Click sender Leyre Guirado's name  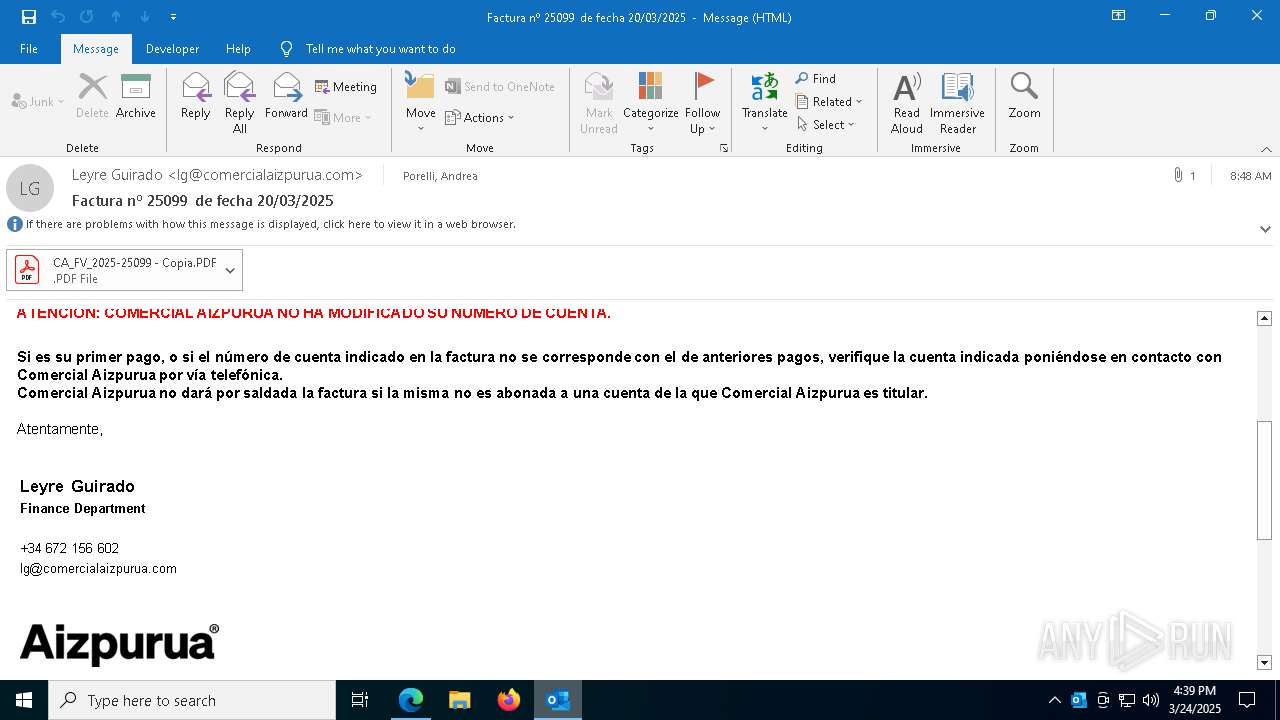click(x=217, y=175)
